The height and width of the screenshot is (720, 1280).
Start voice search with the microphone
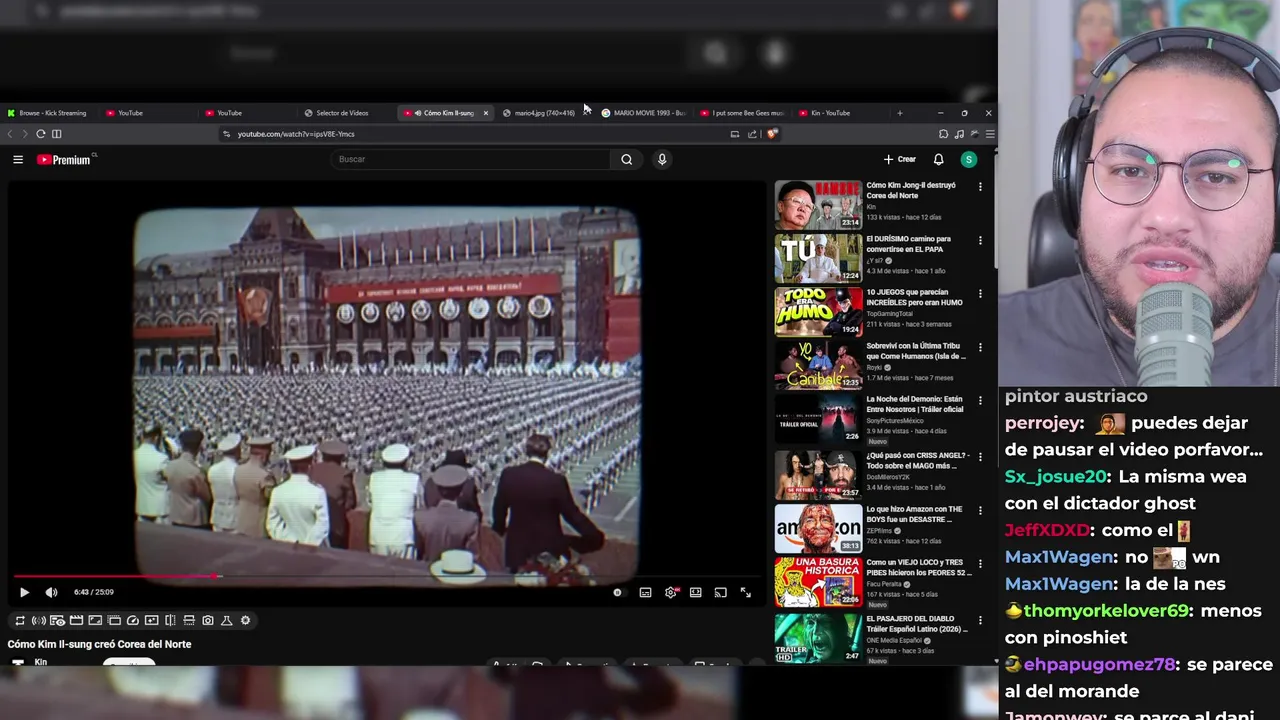[x=662, y=159]
